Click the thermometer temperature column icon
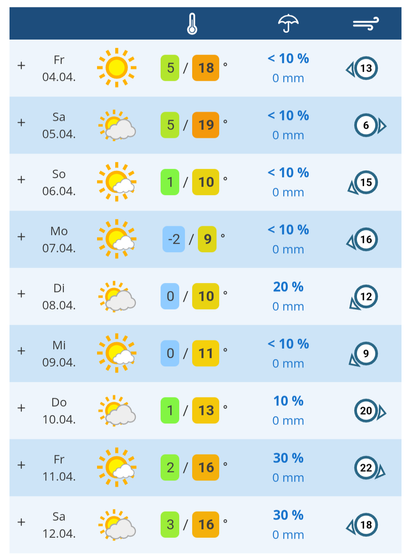The height and width of the screenshot is (559, 411). (192, 24)
